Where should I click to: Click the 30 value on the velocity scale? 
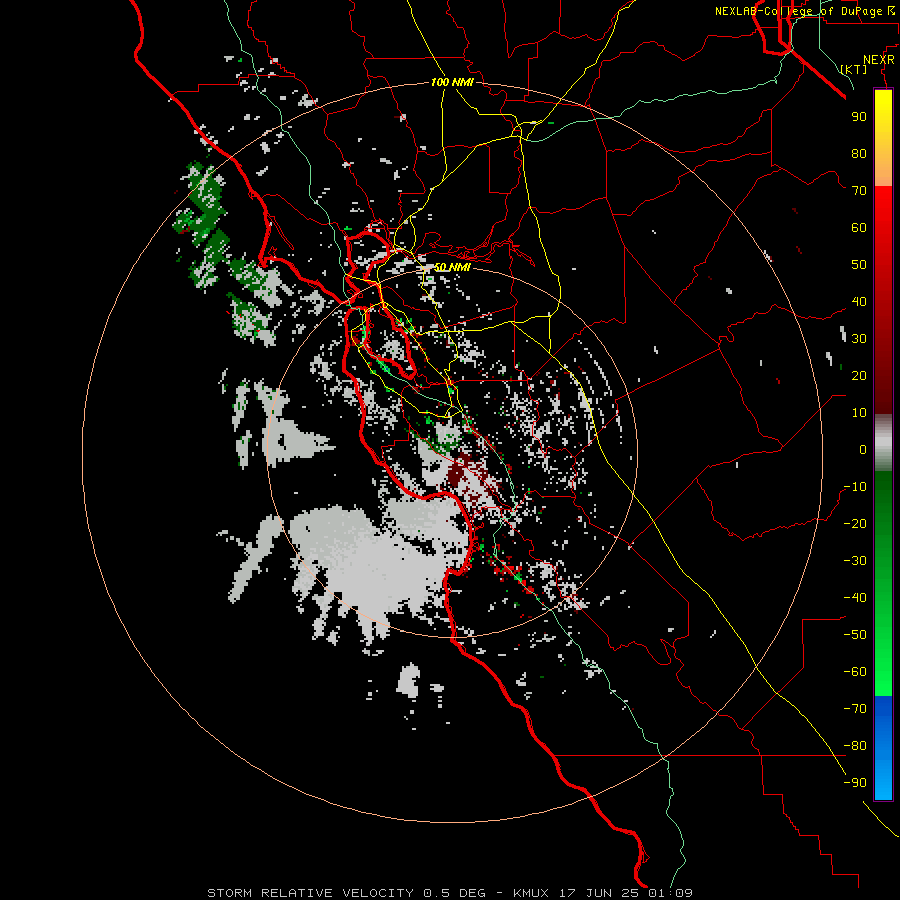click(859, 339)
